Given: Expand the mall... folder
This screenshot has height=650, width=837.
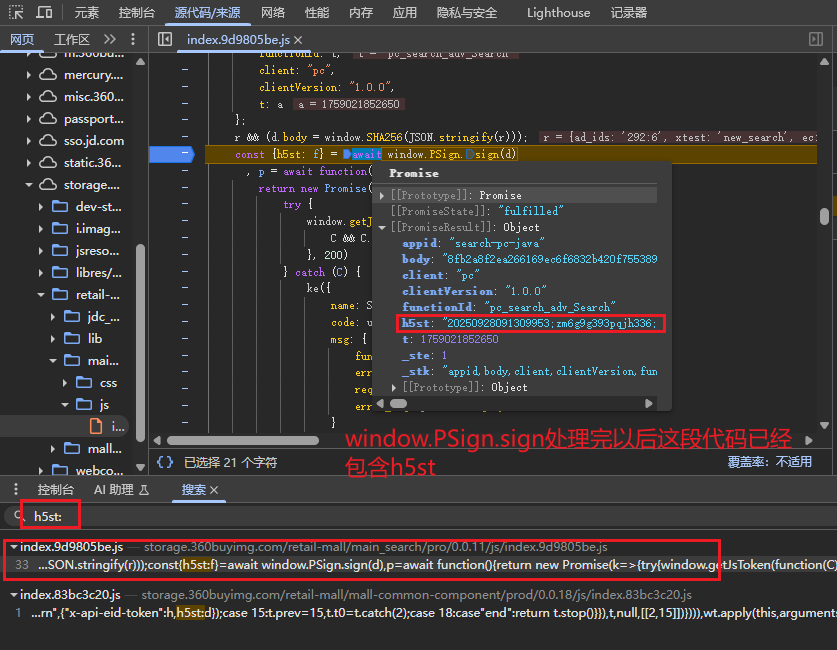Looking at the screenshot, I should click(x=52, y=448).
